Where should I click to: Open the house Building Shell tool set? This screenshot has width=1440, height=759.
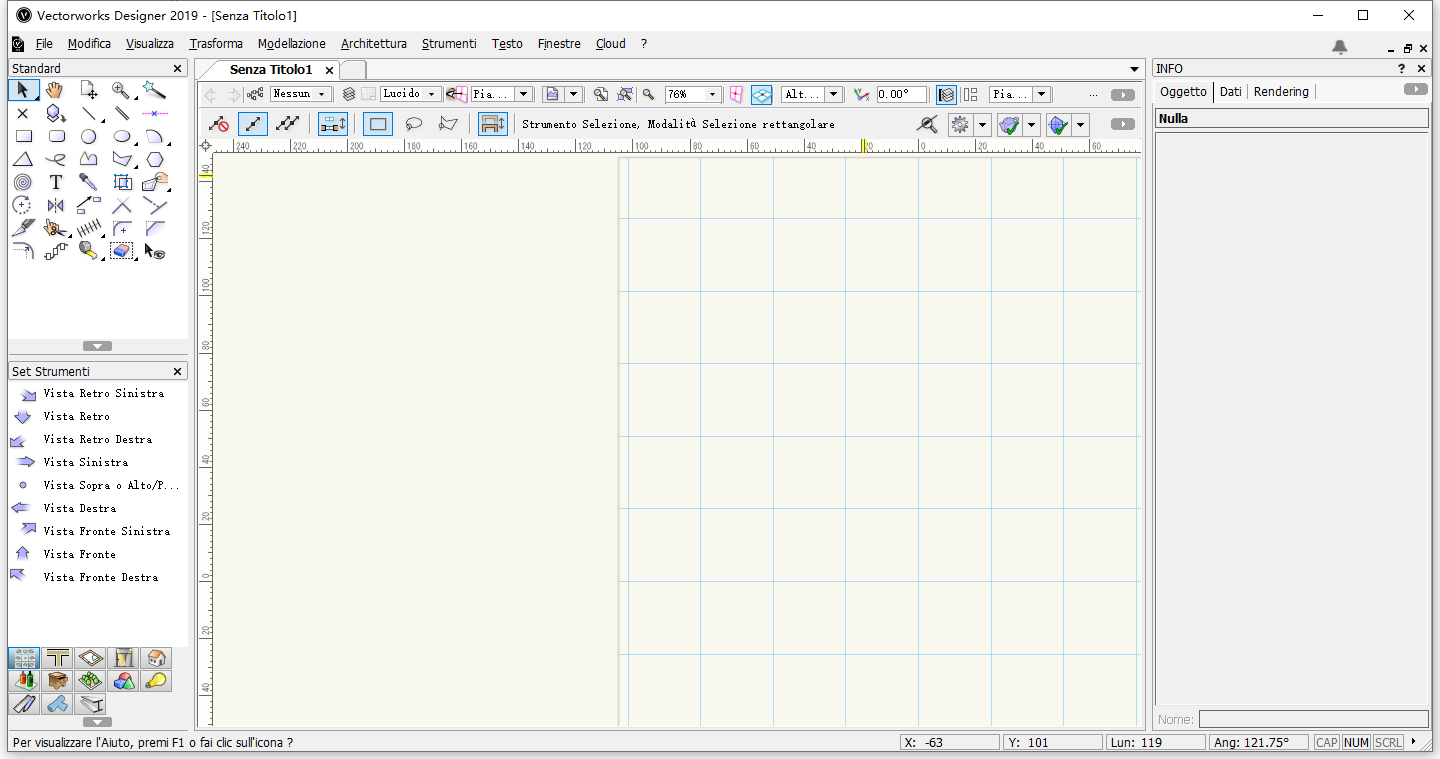click(x=156, y=658)
